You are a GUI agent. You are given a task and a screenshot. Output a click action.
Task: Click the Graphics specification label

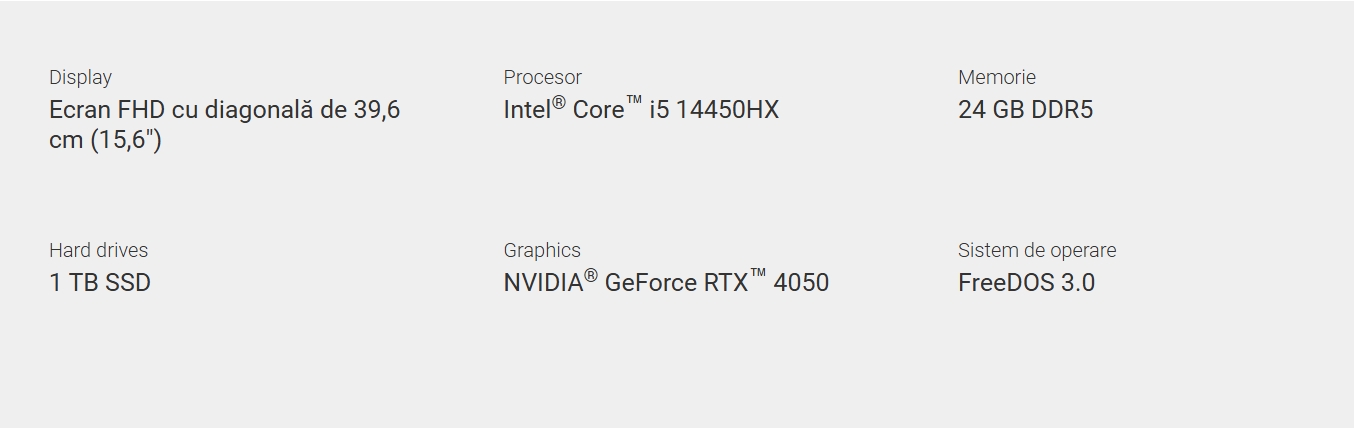pos(542,250)
